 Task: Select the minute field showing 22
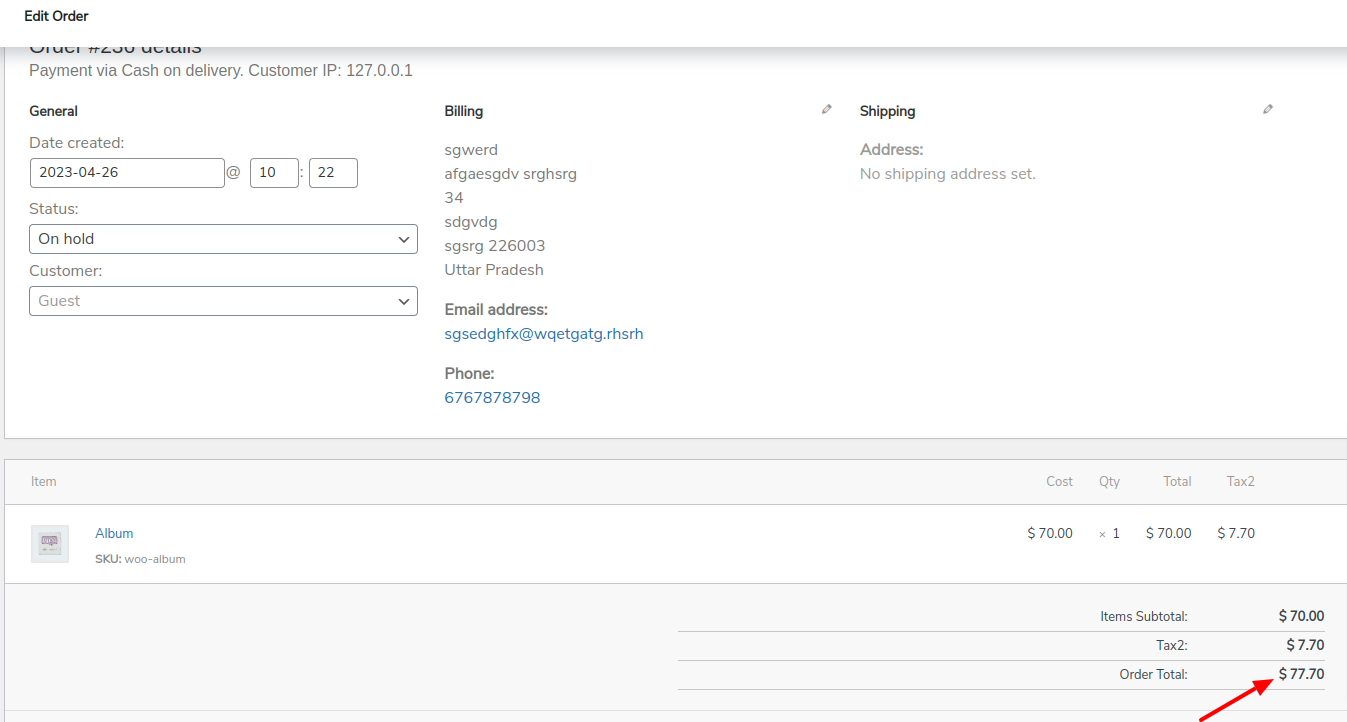[x=333, y=173]
